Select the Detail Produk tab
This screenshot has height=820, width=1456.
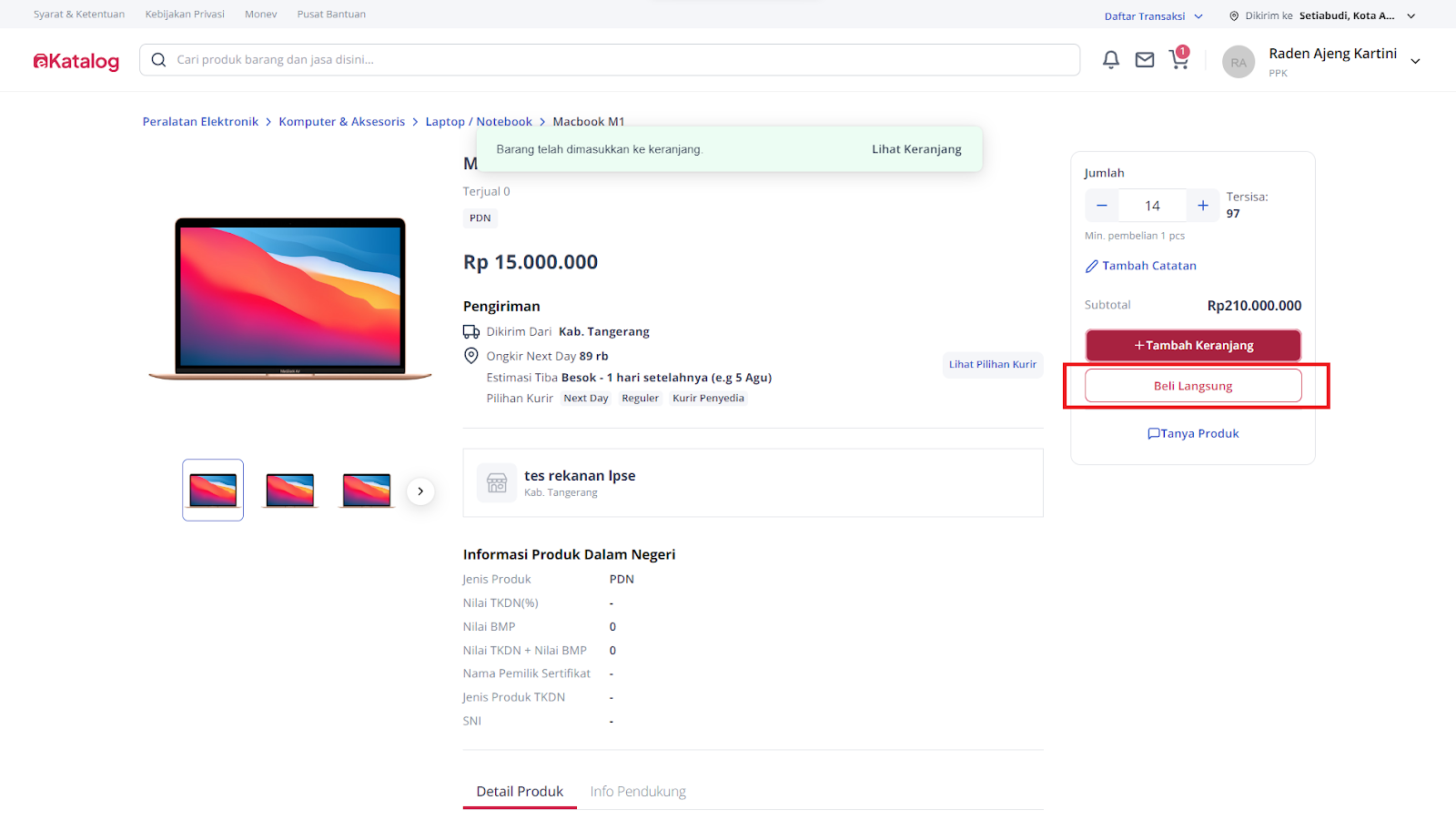pyautogui.click(x=520, y=792)
